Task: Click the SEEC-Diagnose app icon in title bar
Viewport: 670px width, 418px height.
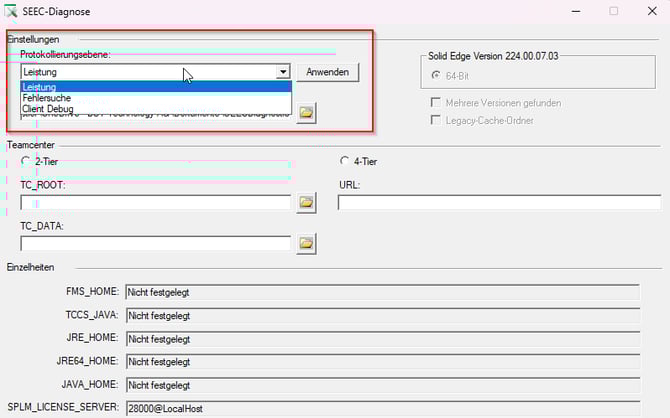Action: point(12,11)
